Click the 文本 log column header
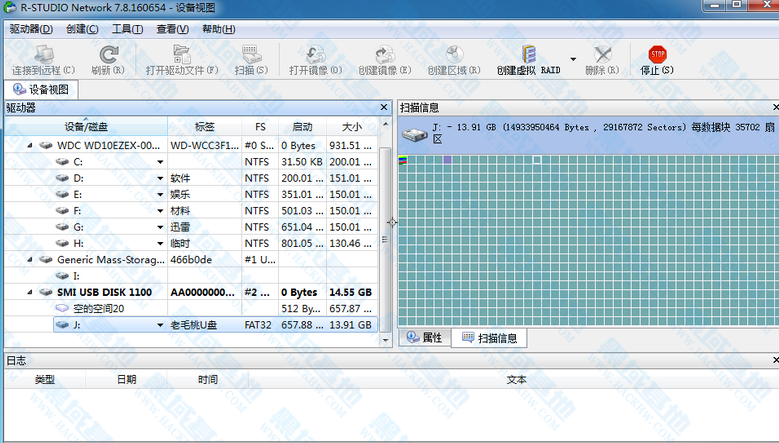779x443 pixels. [x=516, y=379]
